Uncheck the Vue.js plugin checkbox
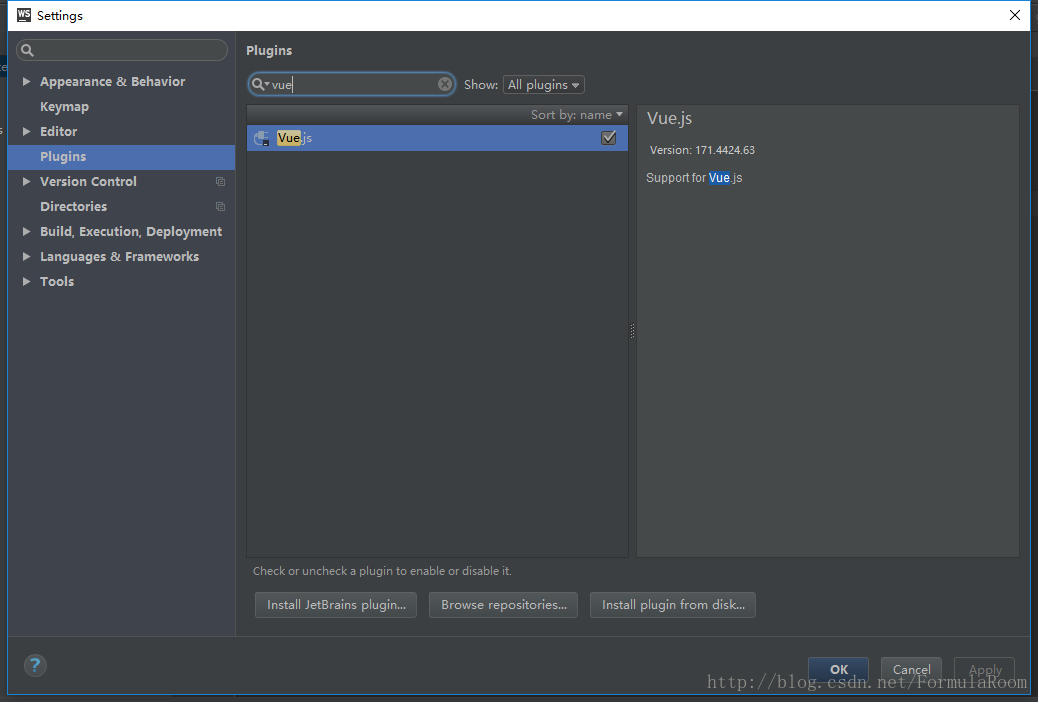 pyautogui.click(x=608, y=138)
